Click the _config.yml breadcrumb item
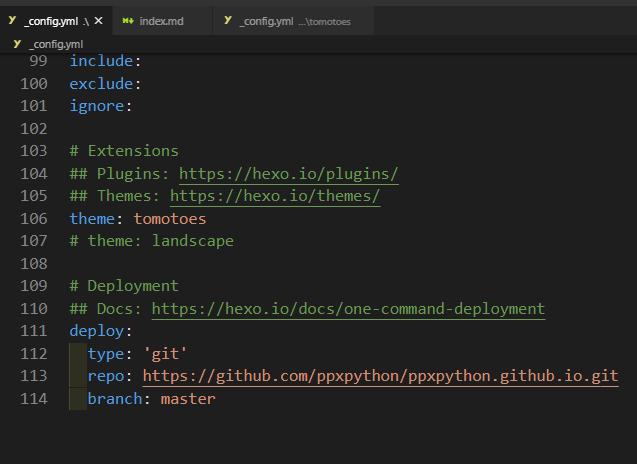 click(56, 44)
